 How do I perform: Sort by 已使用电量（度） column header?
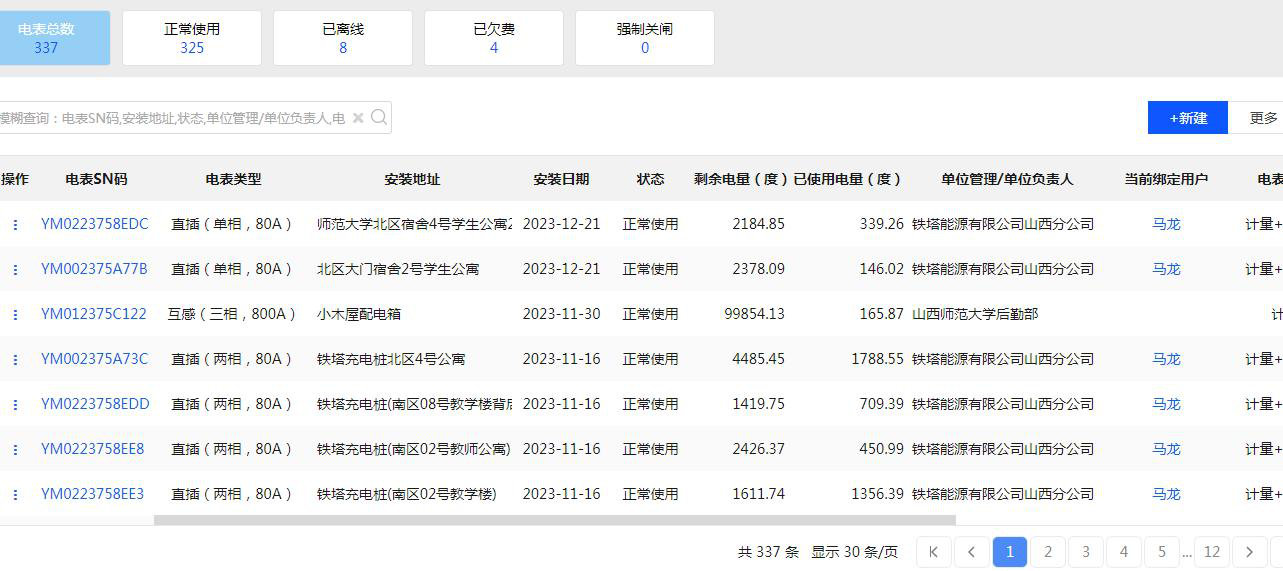click(x=848, y=179)
